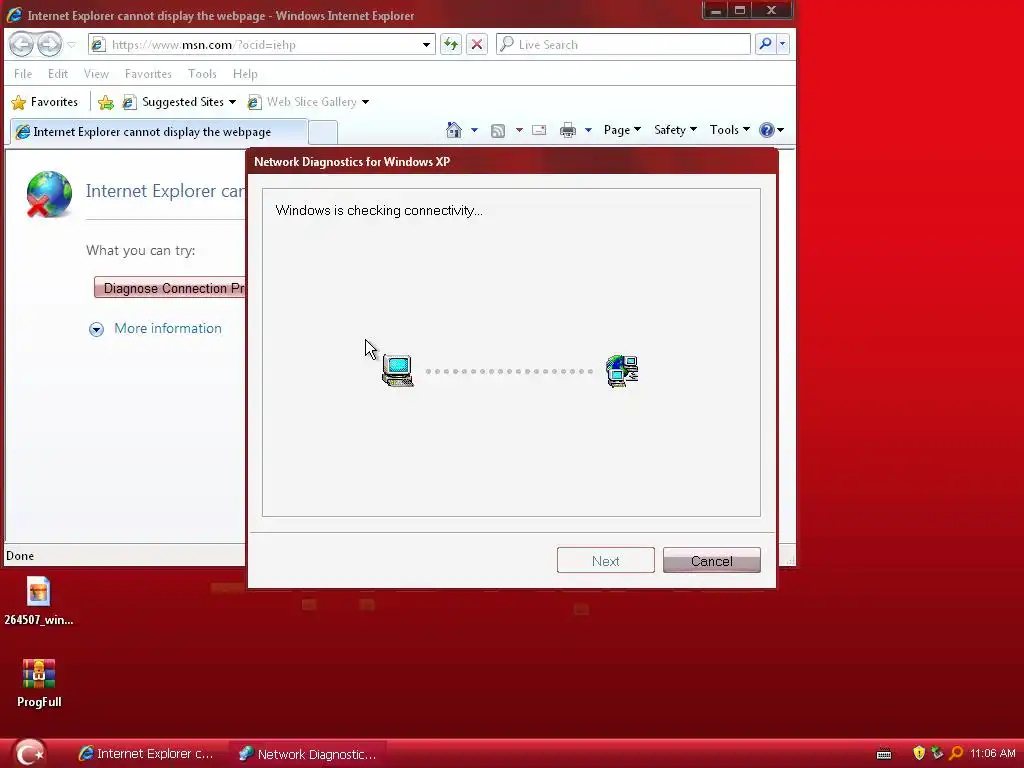Click the Live Search input box
This screenshot has width=1024, height=768.
pos(624,44)
